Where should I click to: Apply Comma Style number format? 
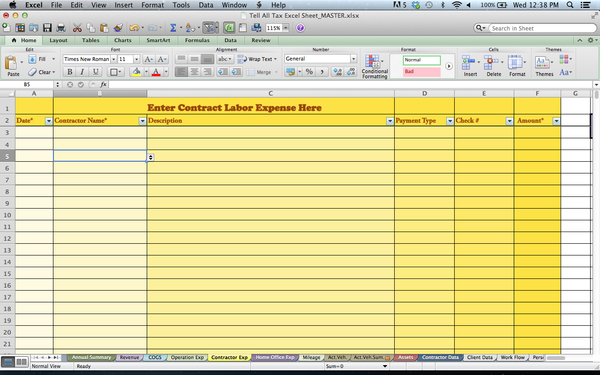322,72
